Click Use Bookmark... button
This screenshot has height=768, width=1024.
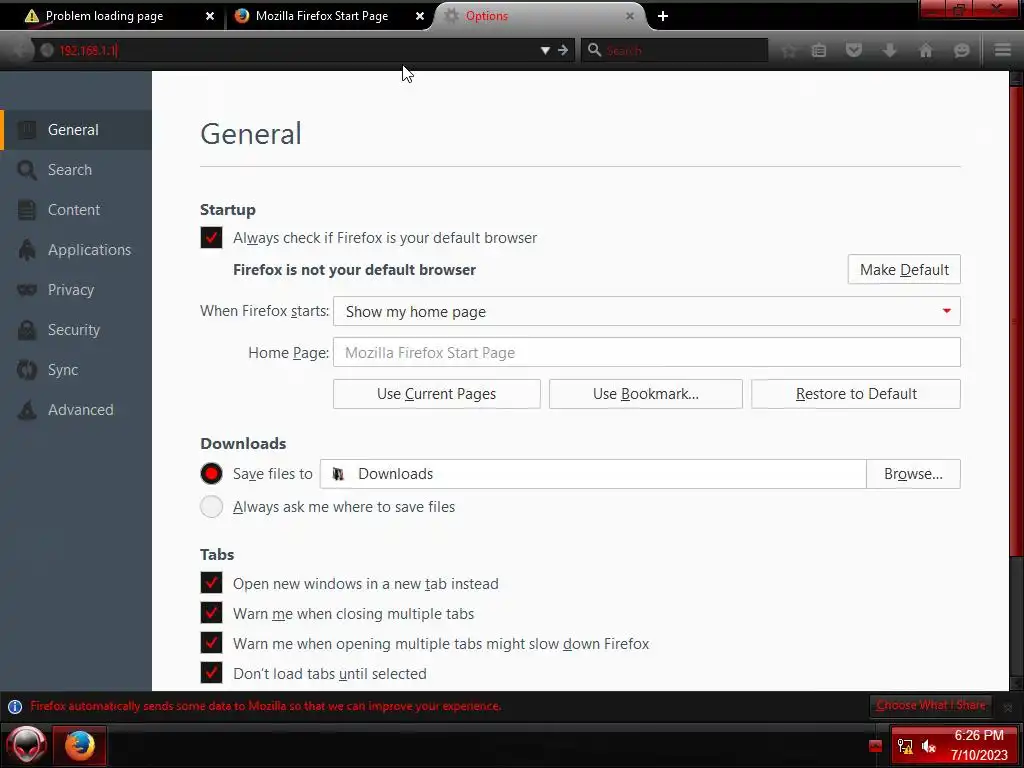[645, 394]
